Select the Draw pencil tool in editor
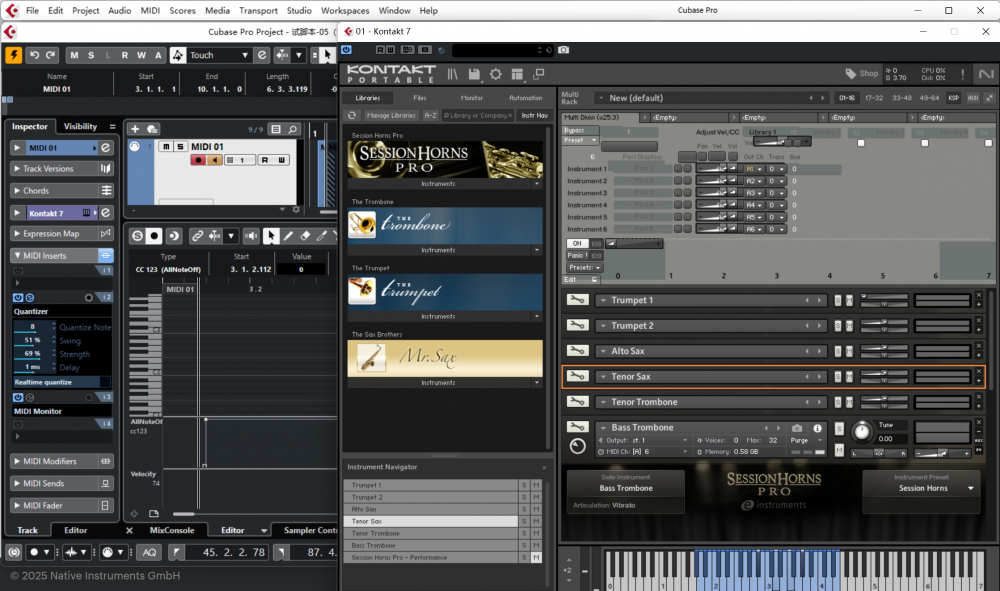Screen dimensions: 1000x591 [288, 236]
